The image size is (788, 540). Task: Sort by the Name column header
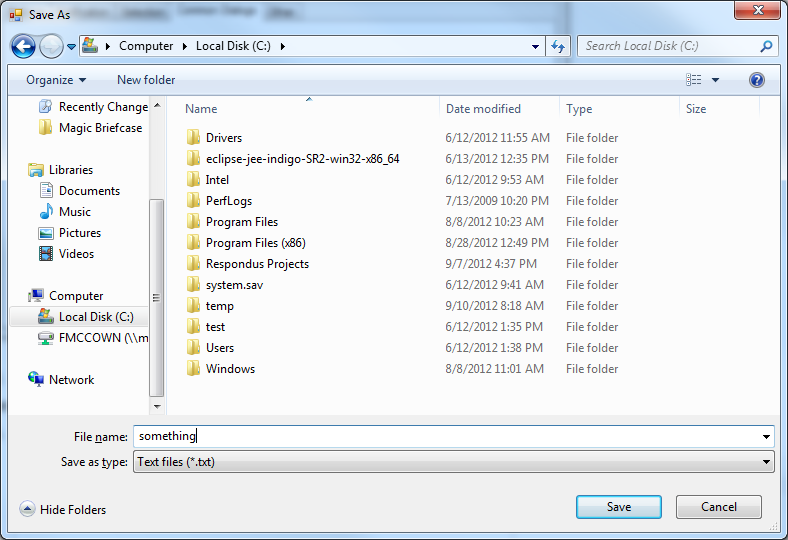[x=201, y=109]
